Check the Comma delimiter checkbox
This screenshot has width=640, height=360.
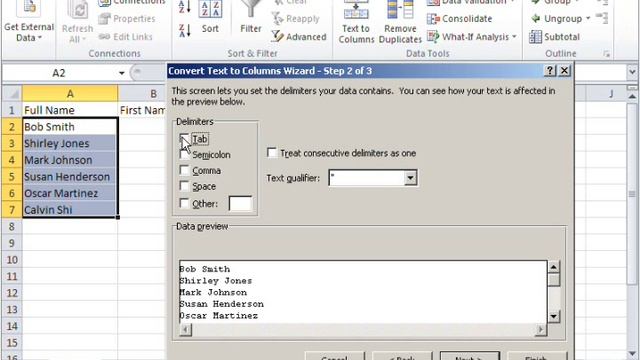pyautogui.click(x=184, y=170)
